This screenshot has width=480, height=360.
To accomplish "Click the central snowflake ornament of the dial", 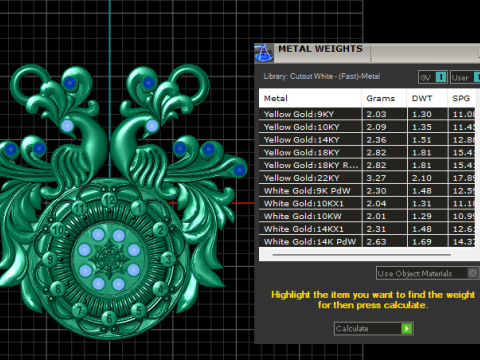I will (109, 259).
